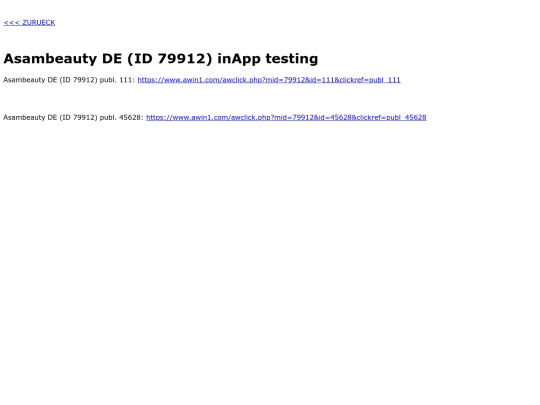Click the 'publ. 45628:' label text
Screen dimensions: 540x405
tap(122, 117)
